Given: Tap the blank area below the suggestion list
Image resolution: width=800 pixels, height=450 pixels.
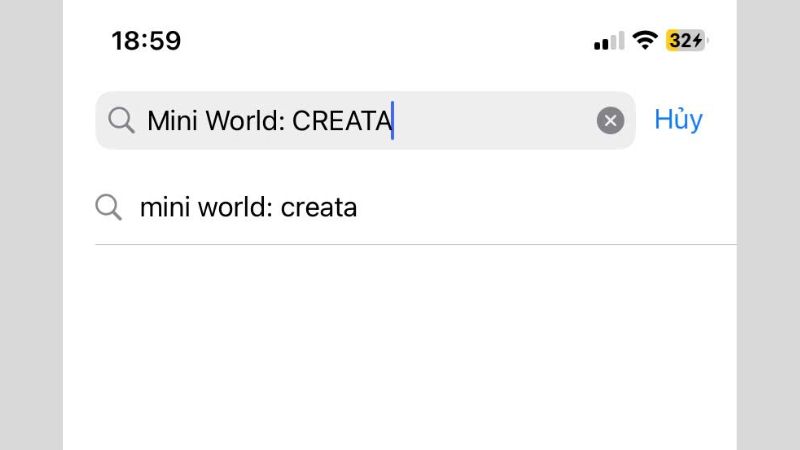Looking at the screenshot, I should click(x=400, y=350).
